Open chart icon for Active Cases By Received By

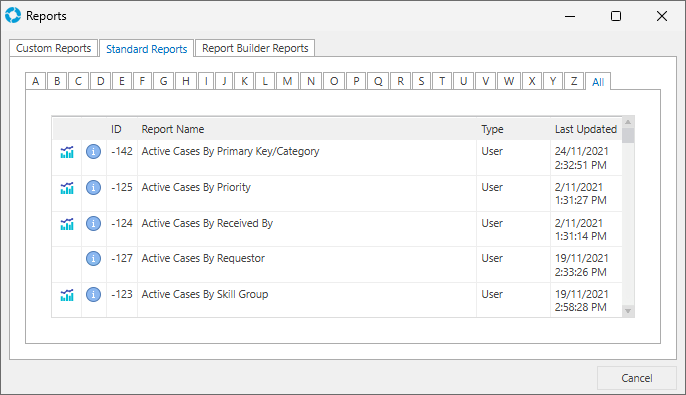(x=67, y=224)
